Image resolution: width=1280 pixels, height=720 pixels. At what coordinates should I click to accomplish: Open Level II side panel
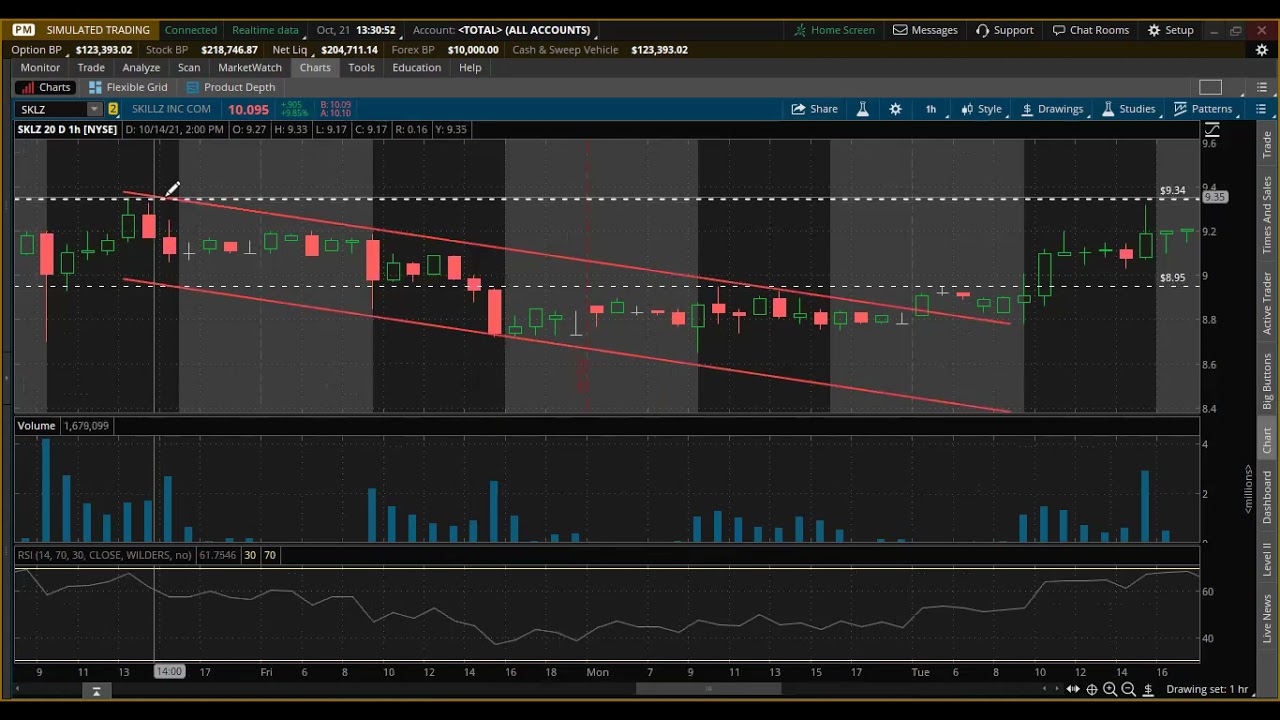(x=1267, y=559)
